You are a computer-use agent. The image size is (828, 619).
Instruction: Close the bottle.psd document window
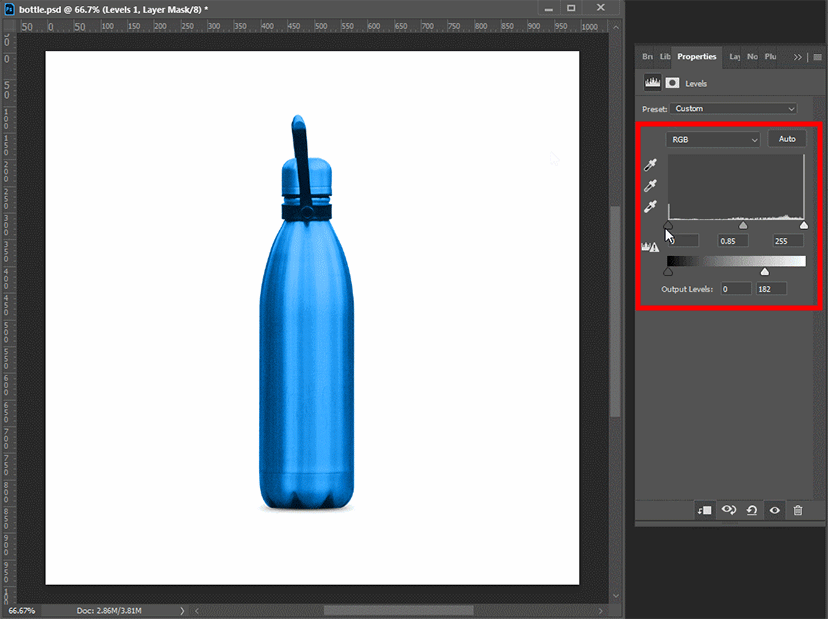point(600,8)
